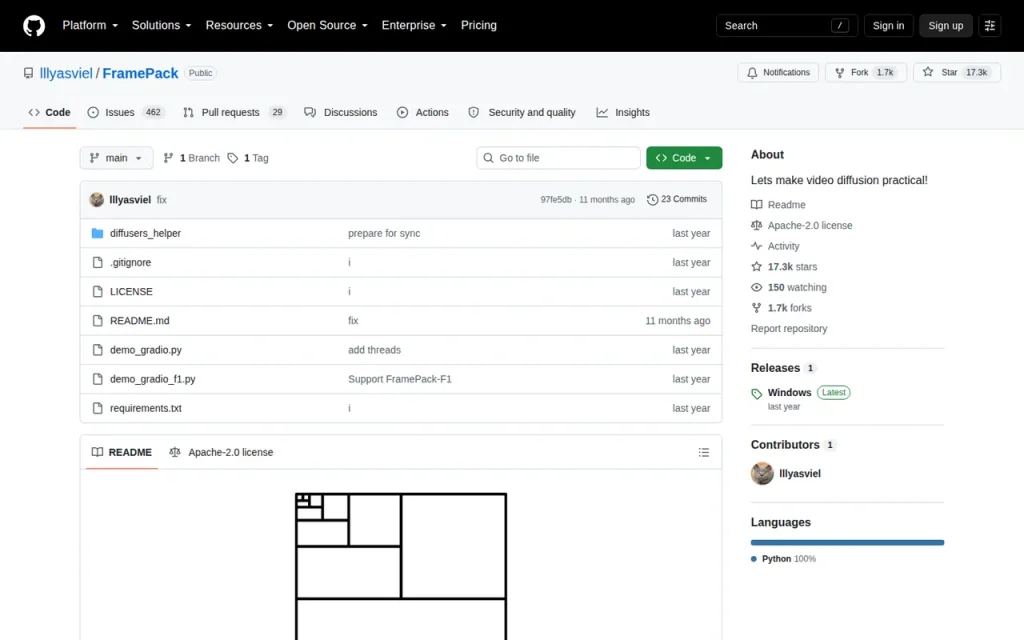Open Security and quality tab
The image size is (1024, 640).
click(x=522, y=112)
